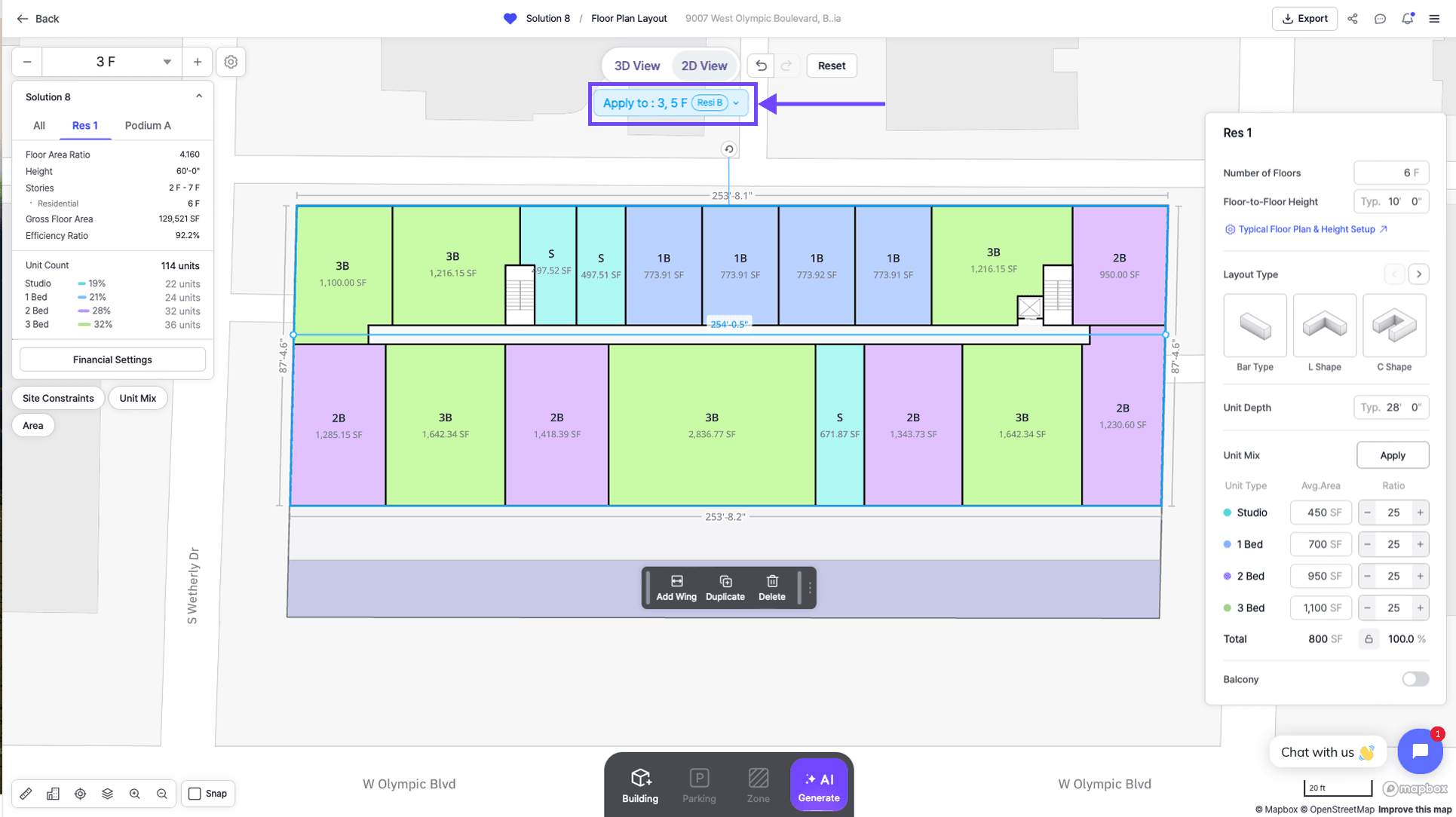The image size is (1456, 817).
Task: Expand the Apply to 3, 5 F dropdown
Action: (x=736, y=103)
